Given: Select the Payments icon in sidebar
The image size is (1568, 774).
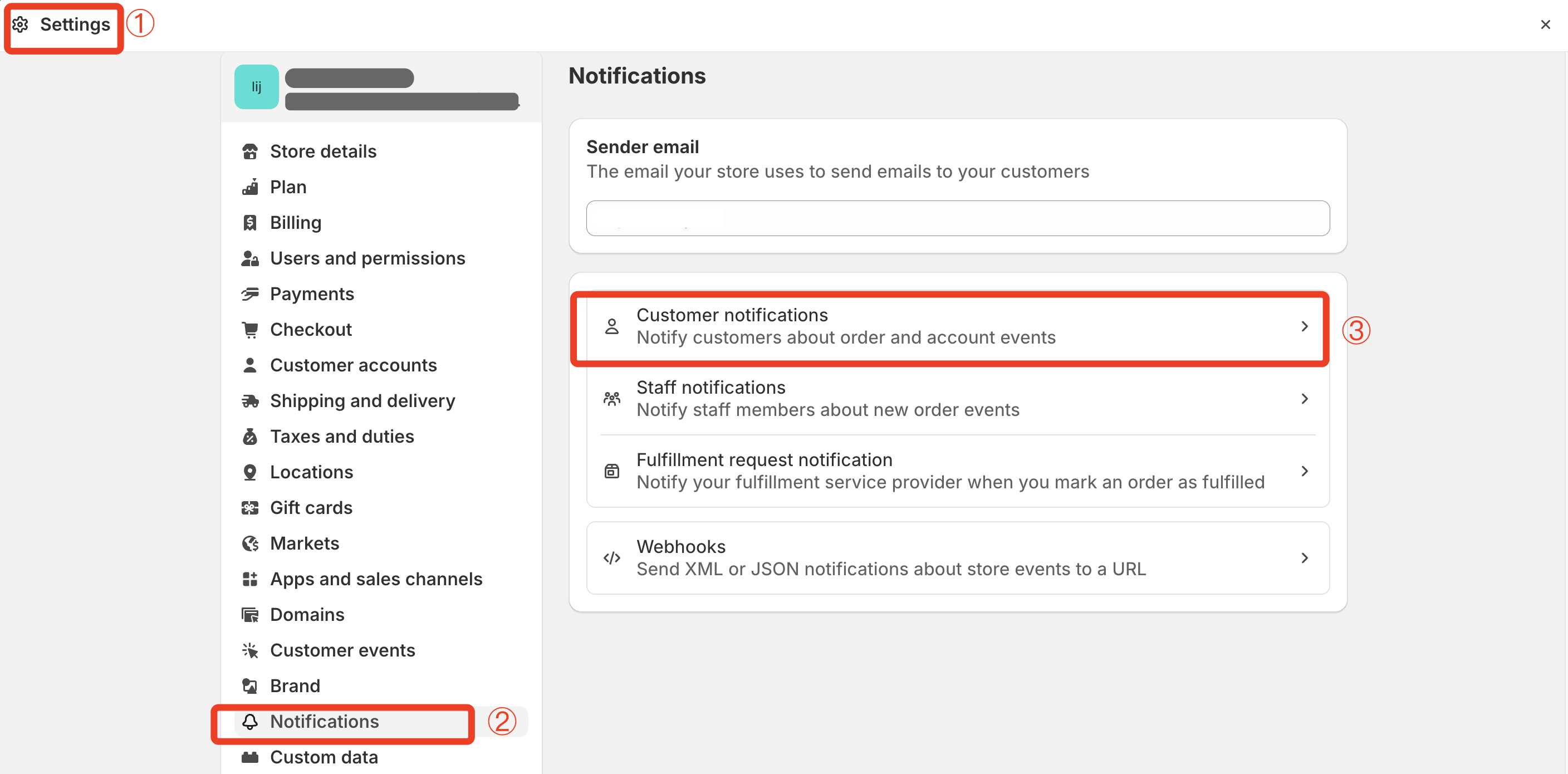Looking at the screenshot, I should 250,293.
